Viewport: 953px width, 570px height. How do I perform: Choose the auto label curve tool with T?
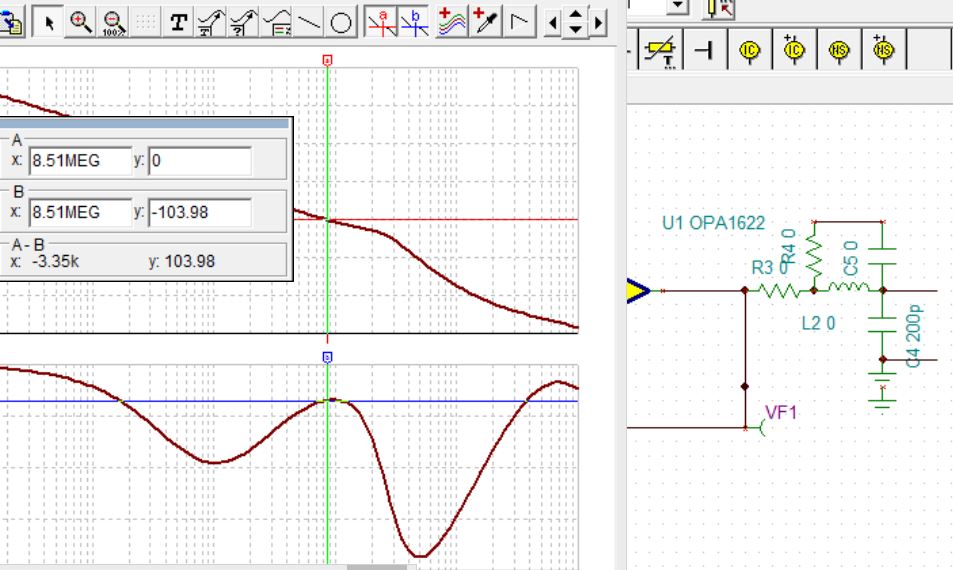tap(211, 22)
